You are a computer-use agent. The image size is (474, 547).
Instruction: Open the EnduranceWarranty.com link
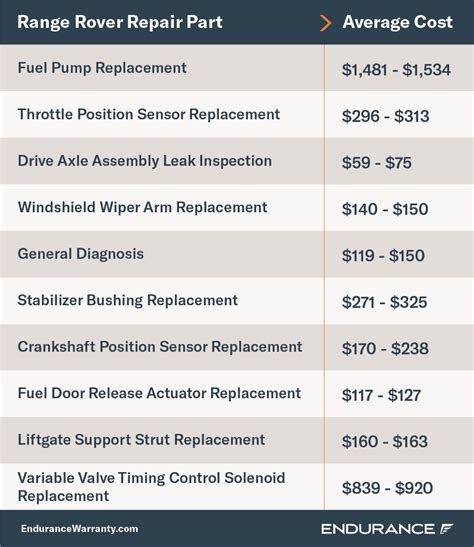click(80, 529)
